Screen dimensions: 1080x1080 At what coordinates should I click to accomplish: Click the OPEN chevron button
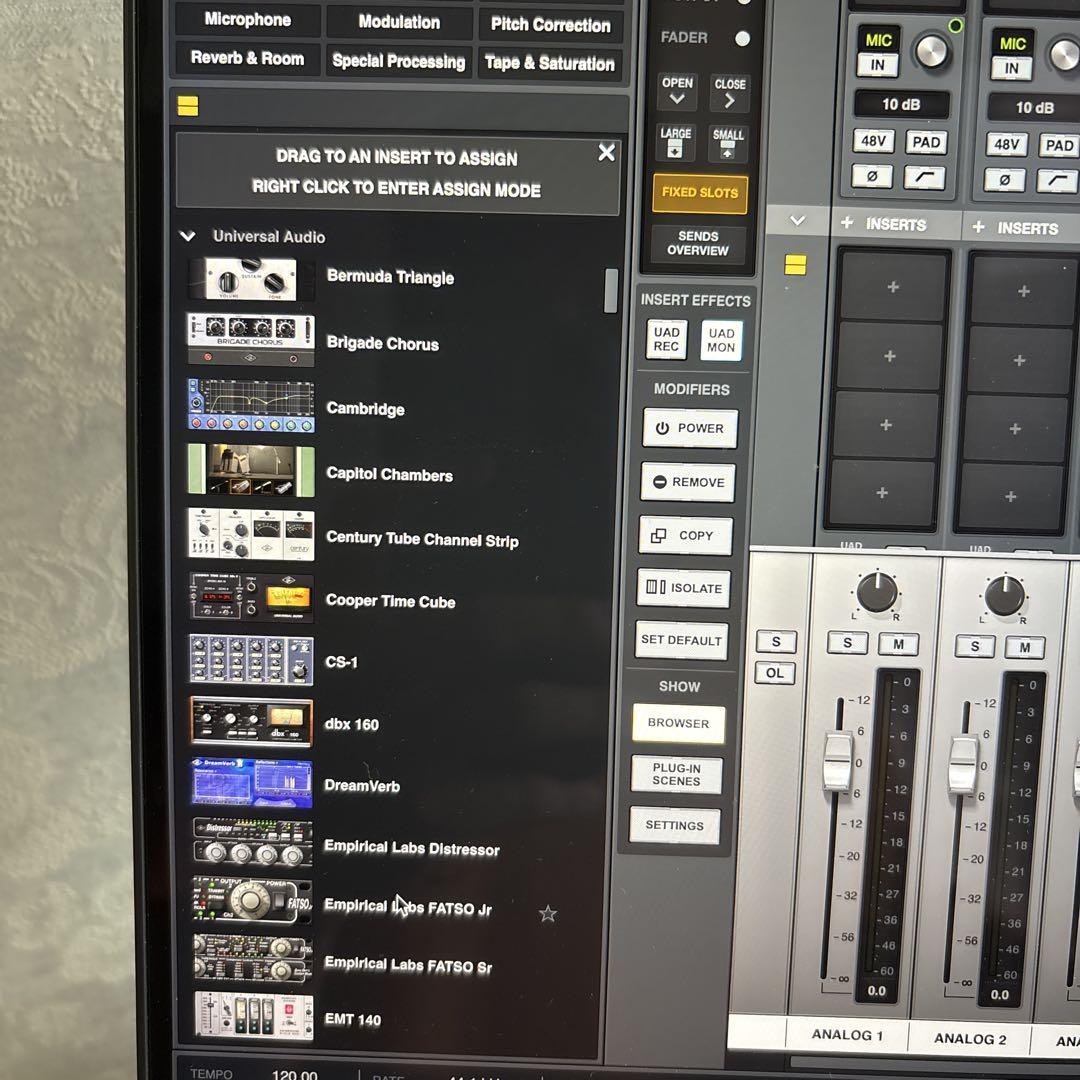click(677, 92)
